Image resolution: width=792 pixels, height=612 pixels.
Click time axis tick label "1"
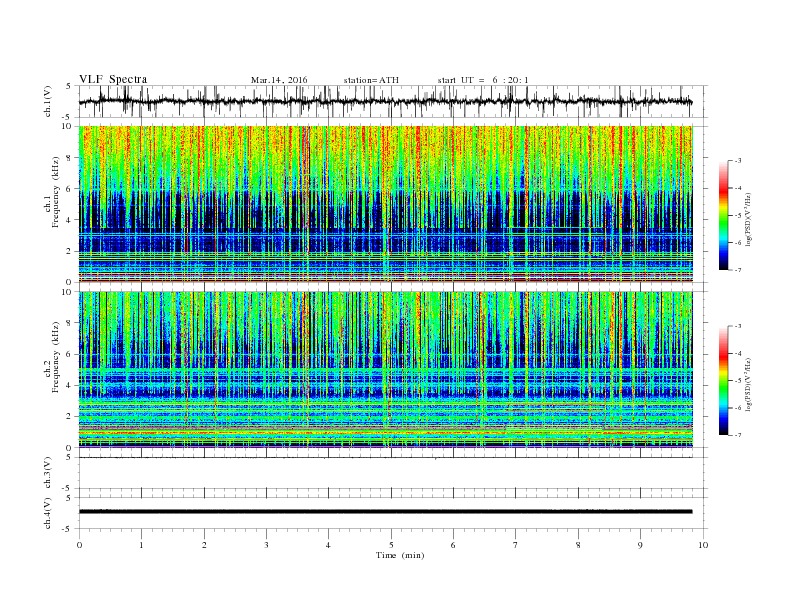pyautogui.click(x=141, y=545)
